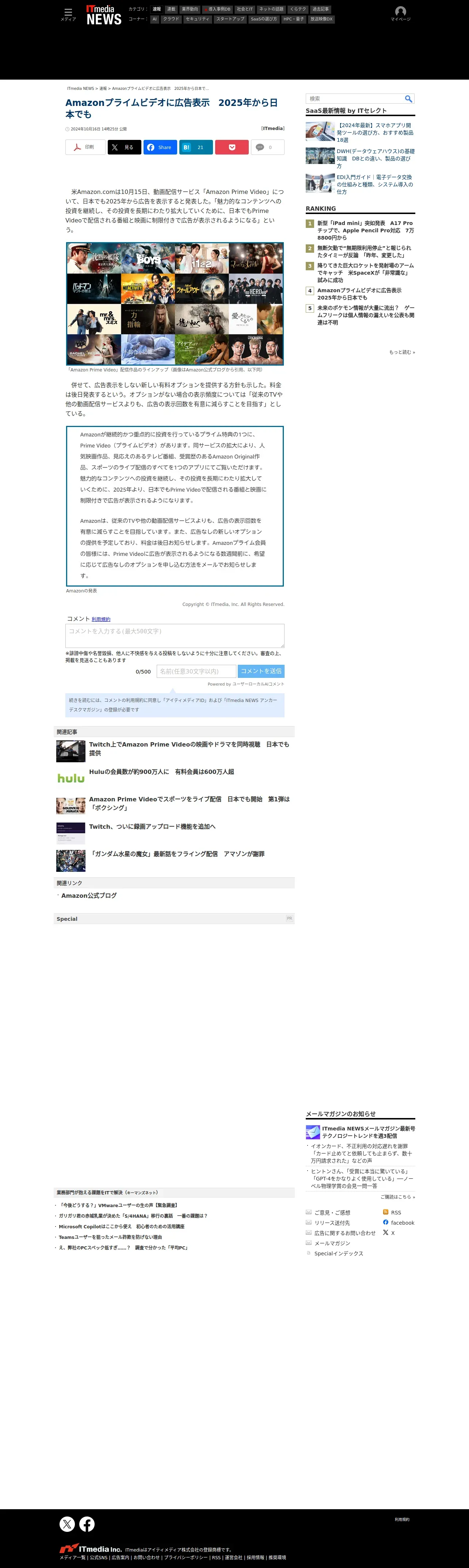Image resolution: width=469 pixels, height=1568 pixels.
Task: Share article on X (見る button)
Action: click(x=124, y=147)
